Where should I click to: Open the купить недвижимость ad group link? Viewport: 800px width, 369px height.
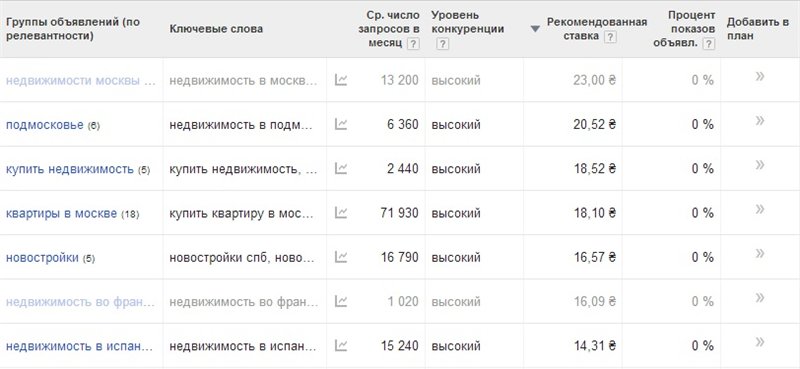[69, 169]
